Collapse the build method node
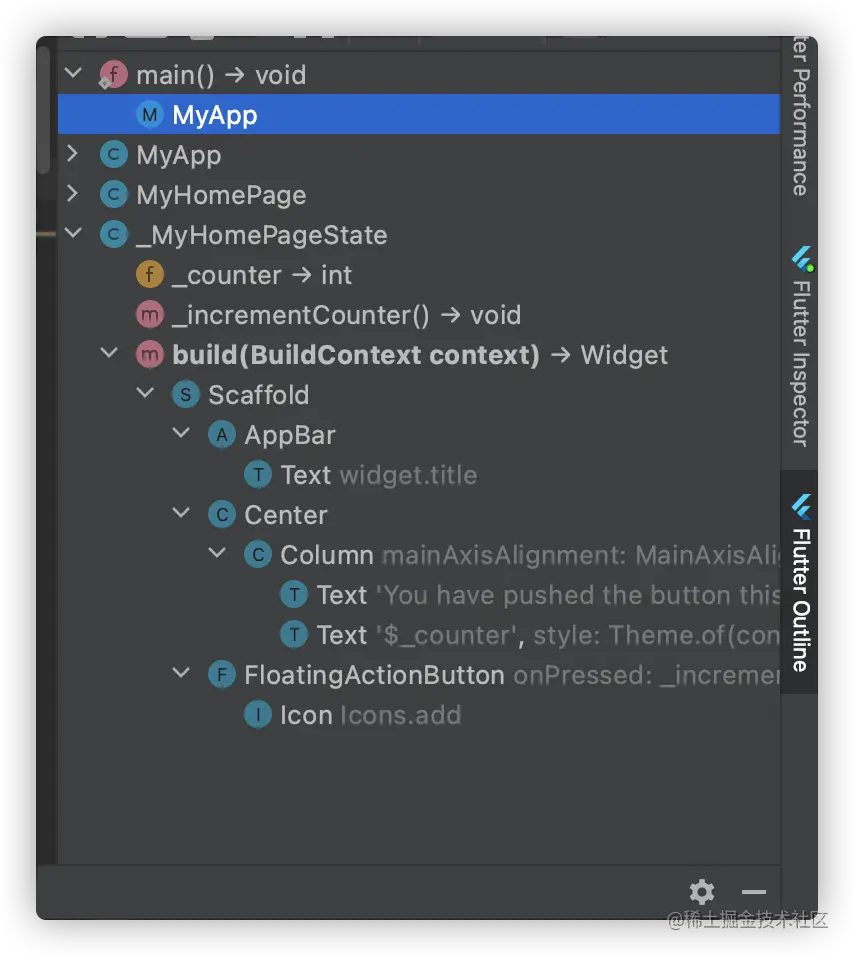This screenshot has height=956, width=854. tap(108, 355)
